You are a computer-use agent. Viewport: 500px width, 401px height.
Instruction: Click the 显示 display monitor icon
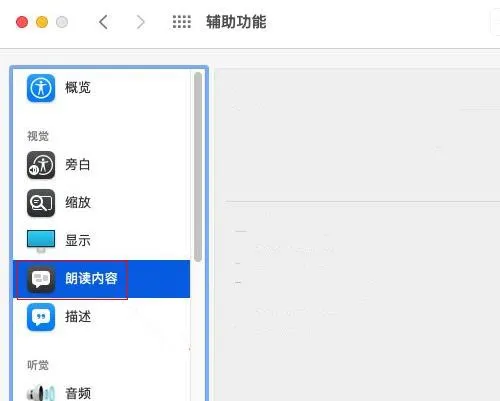coord(41,241)
